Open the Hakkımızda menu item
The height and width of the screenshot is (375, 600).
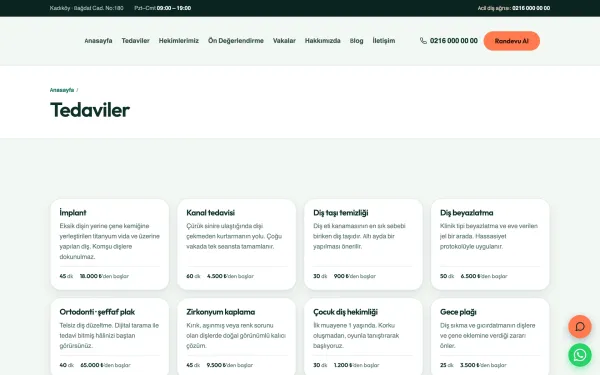pyautogui.click(x=323, y=41)
